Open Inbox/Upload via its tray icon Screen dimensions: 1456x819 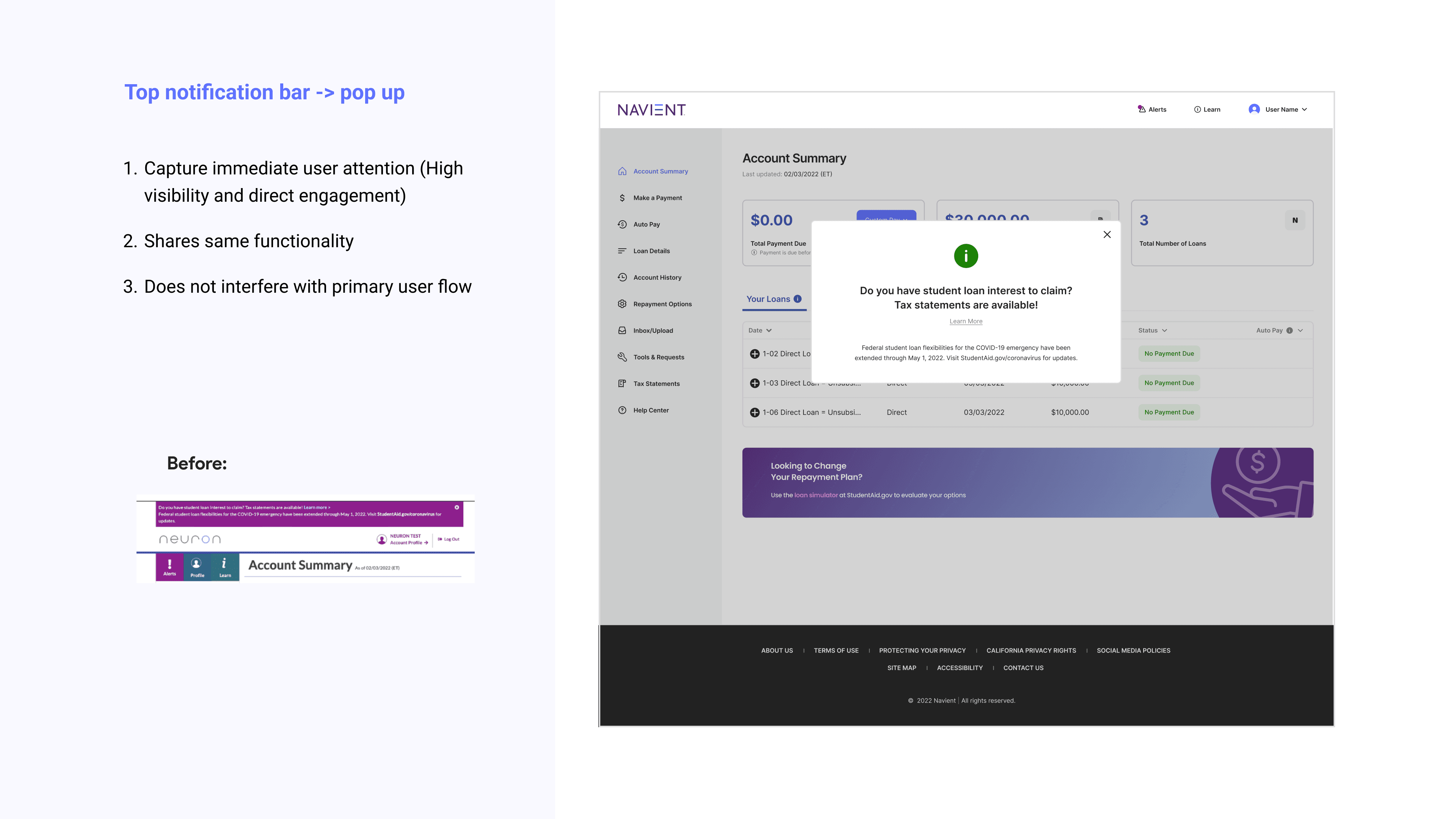[x=622, y=331]
